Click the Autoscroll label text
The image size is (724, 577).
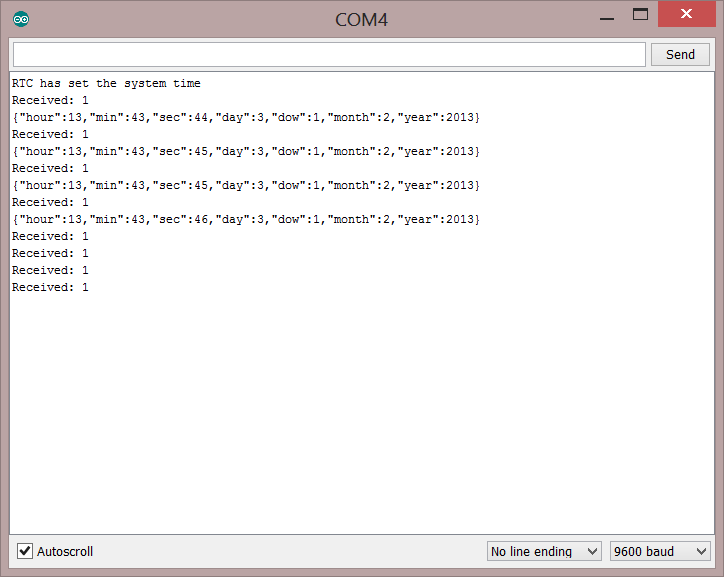(65, 551)
